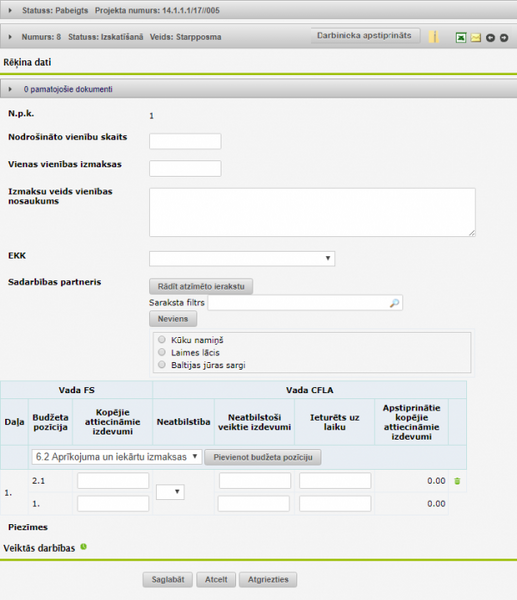Viewport: 517px width, 600px height.
Task: Click the Saglabāt button
Action: 168,579
